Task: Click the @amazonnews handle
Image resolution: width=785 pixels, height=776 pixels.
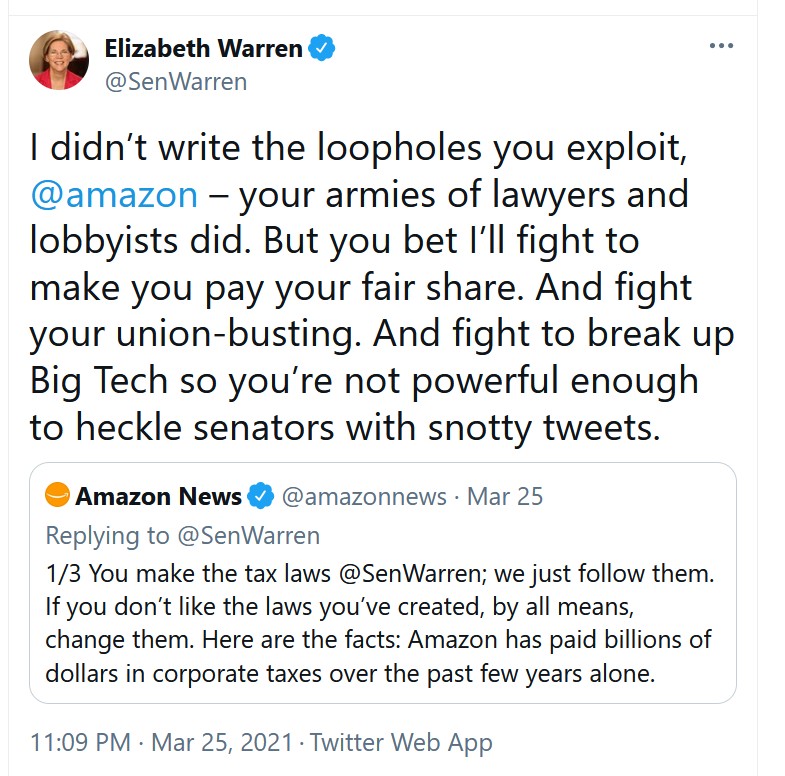Action: point(364,496)
